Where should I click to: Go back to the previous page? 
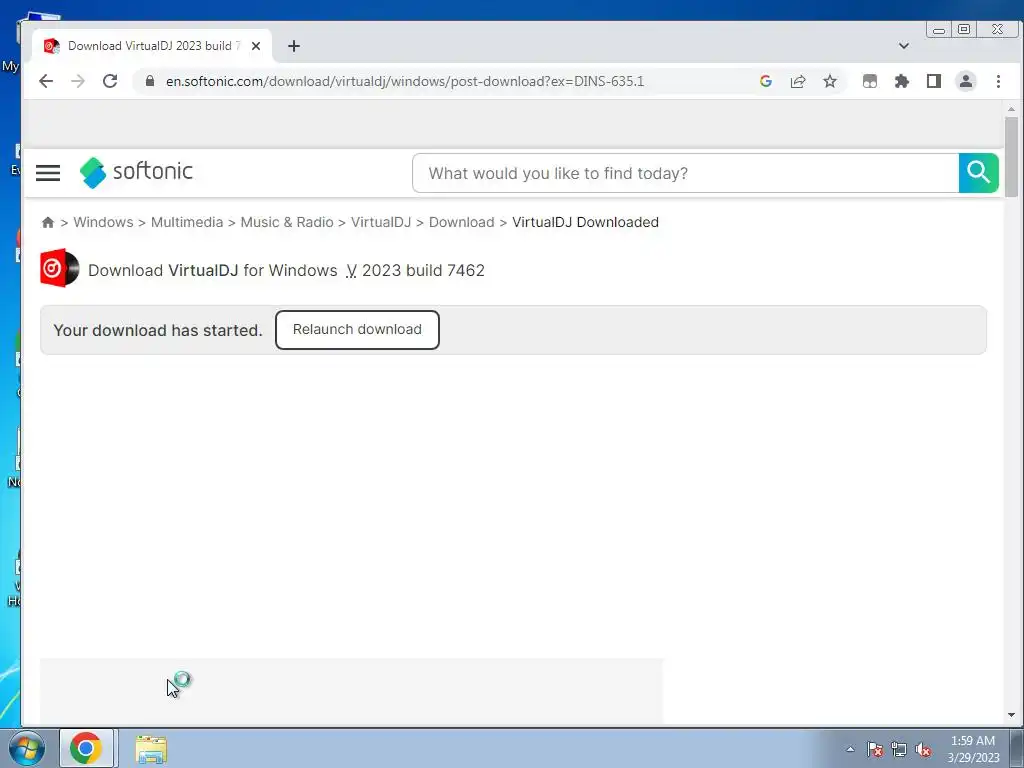(46, 81)
